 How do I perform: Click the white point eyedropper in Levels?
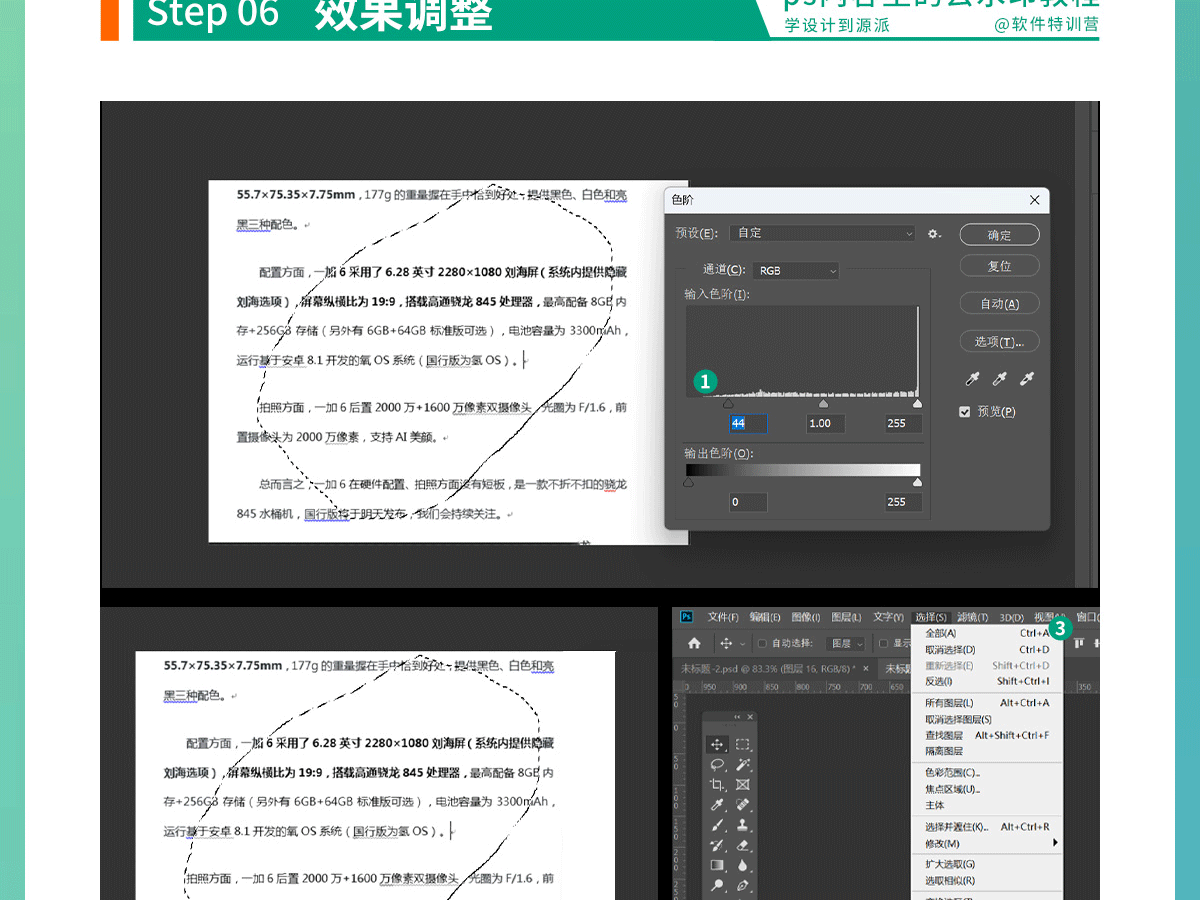[x=1026, y=379]
